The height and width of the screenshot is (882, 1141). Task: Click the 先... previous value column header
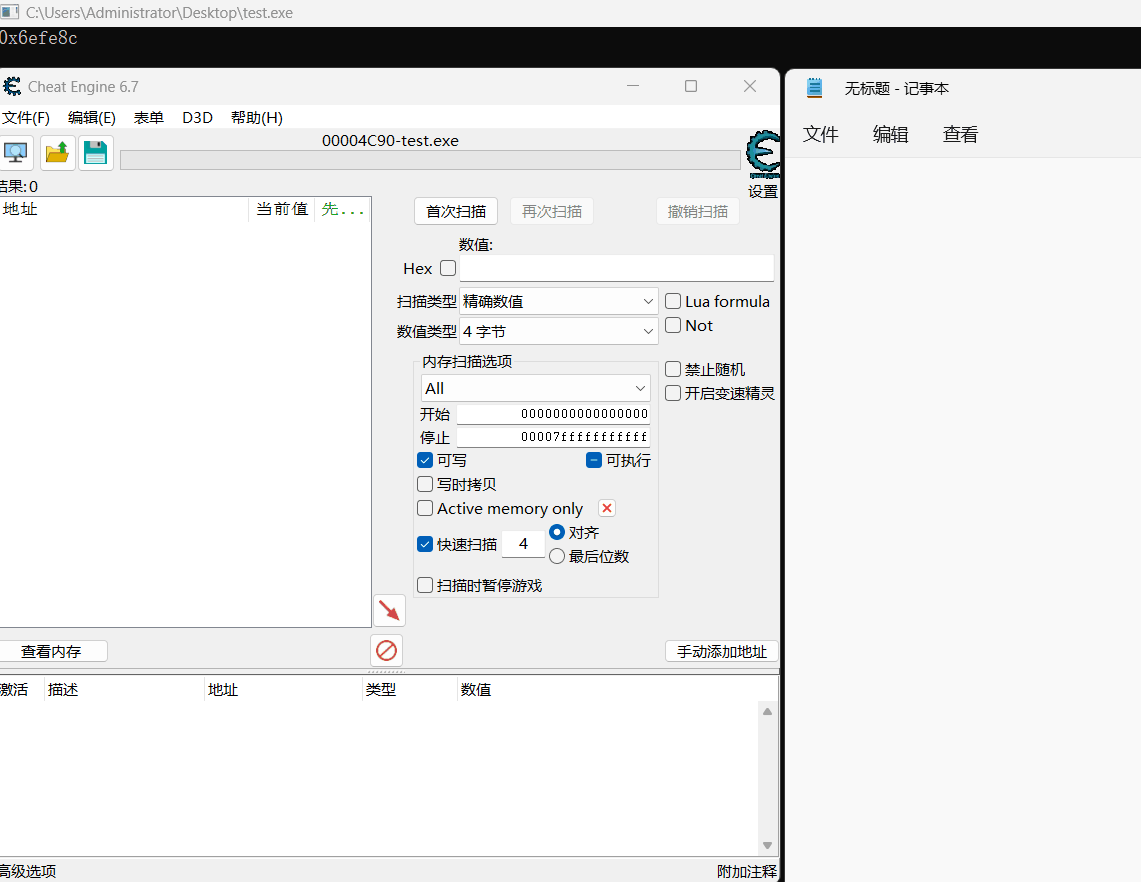[x=343, y=210]
